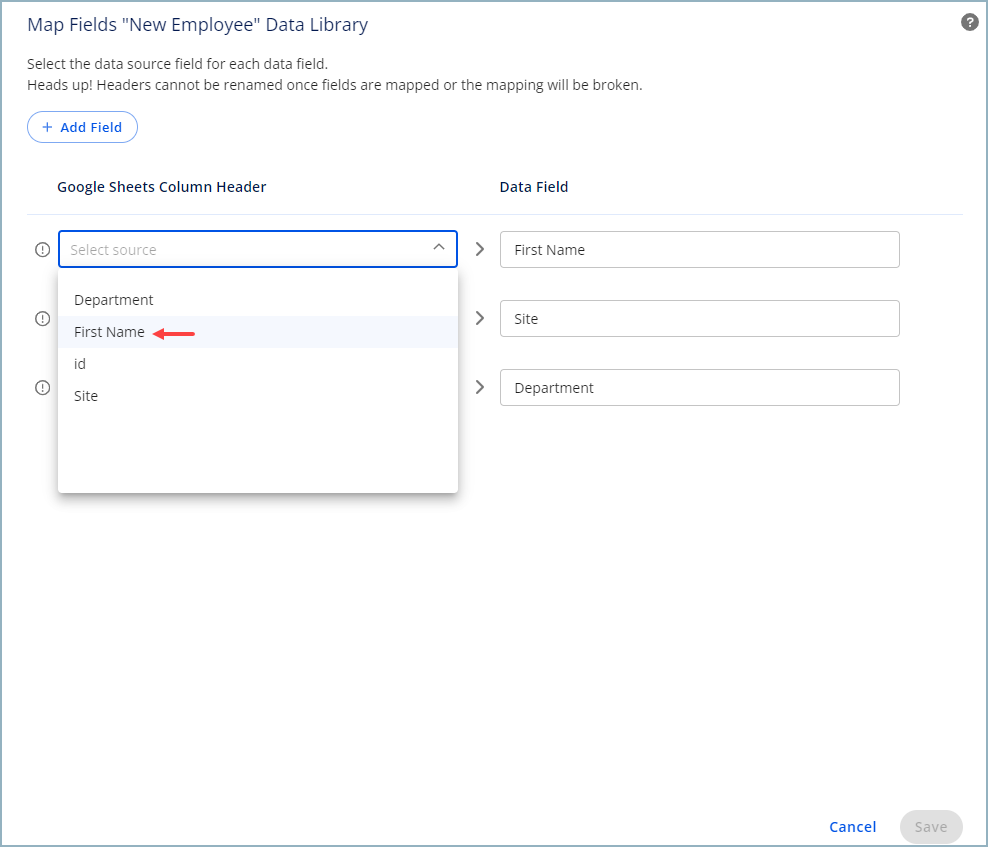Open the help question mark icon
988x847 pixels.
coord(969,23)
